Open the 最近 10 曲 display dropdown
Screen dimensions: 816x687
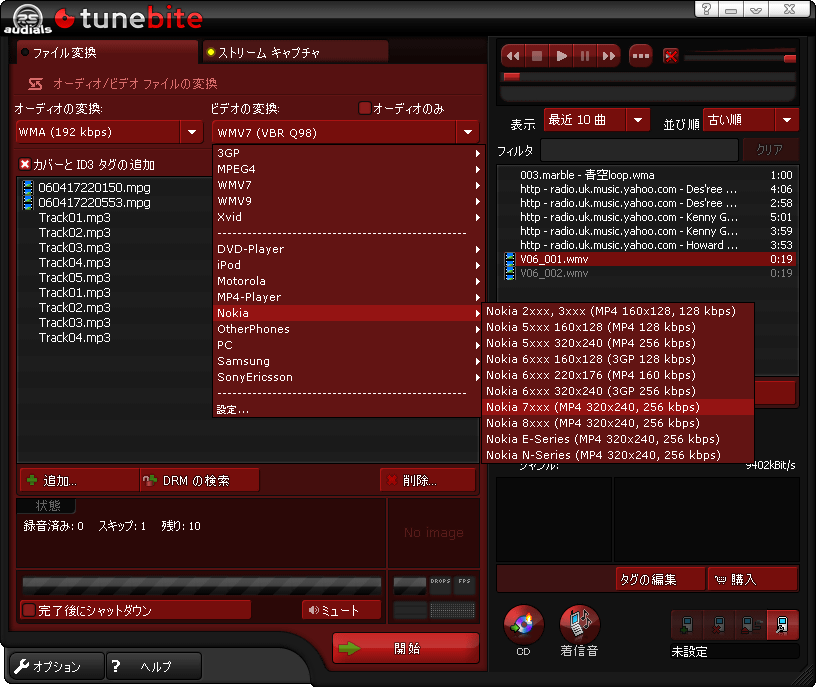tap(597, 120)
